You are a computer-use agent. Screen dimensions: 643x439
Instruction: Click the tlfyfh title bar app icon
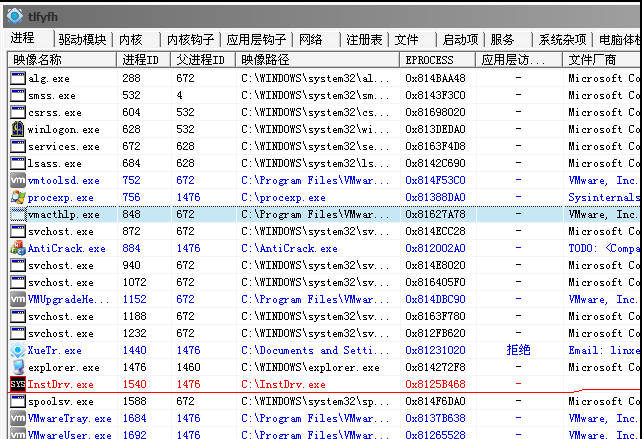tap(15, 16)
